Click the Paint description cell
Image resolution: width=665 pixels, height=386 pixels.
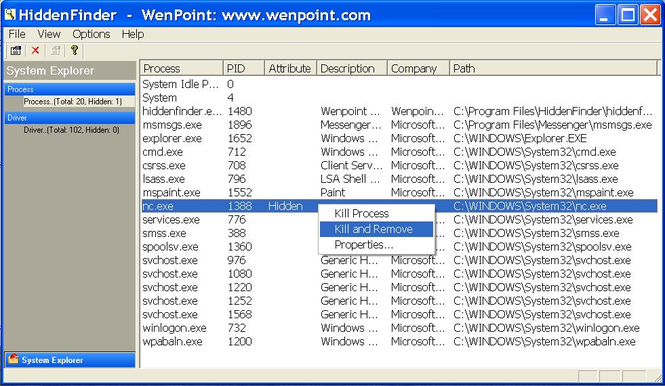coord(333,193)
